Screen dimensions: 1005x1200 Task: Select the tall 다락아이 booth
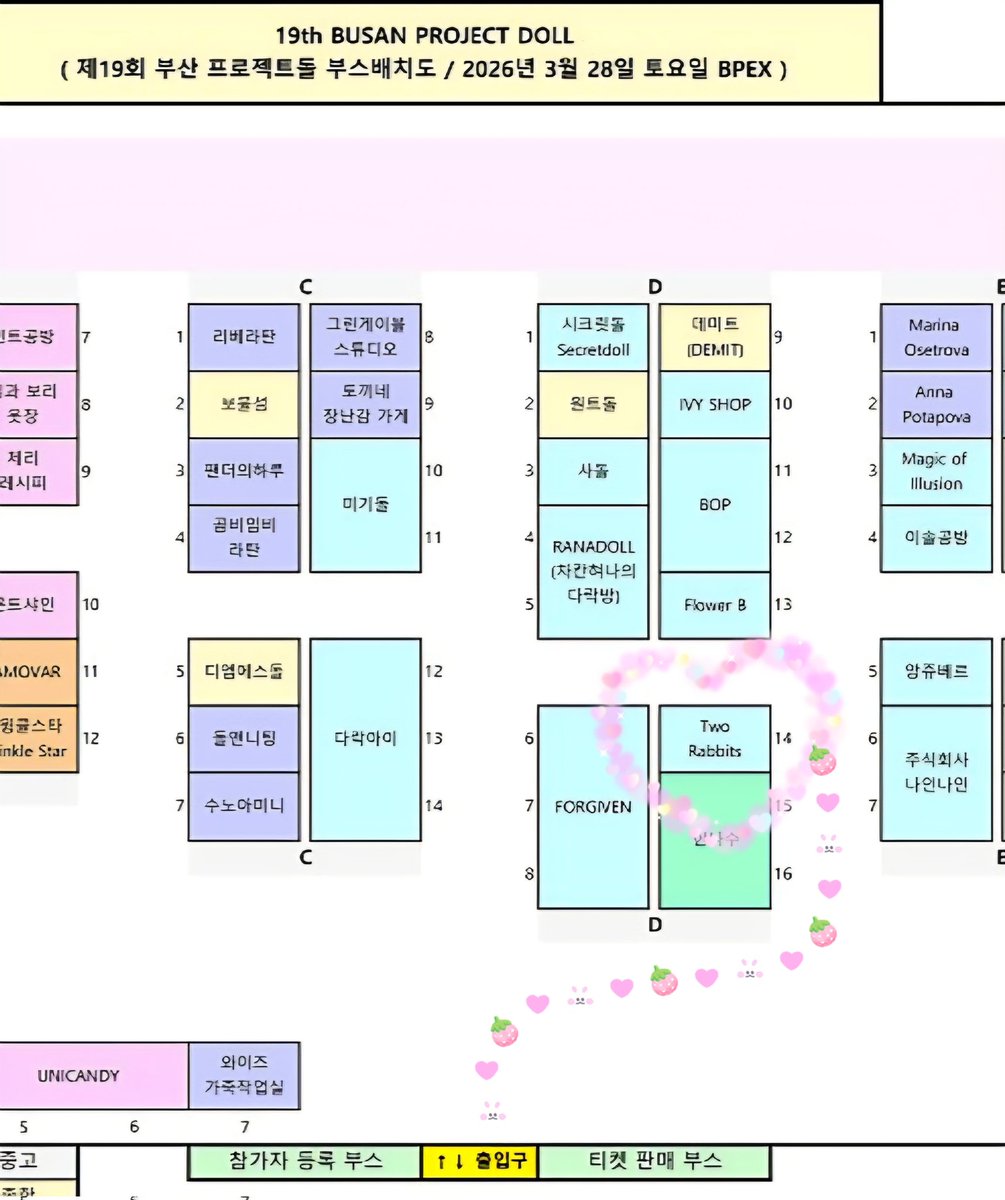point(366,739)
